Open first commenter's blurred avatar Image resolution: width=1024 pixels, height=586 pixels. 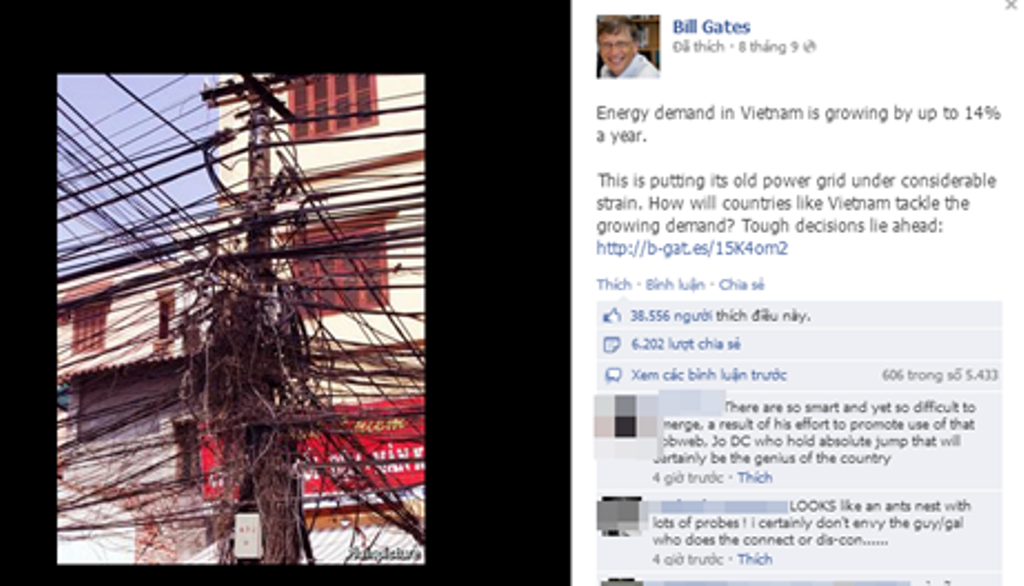point(626,425)
